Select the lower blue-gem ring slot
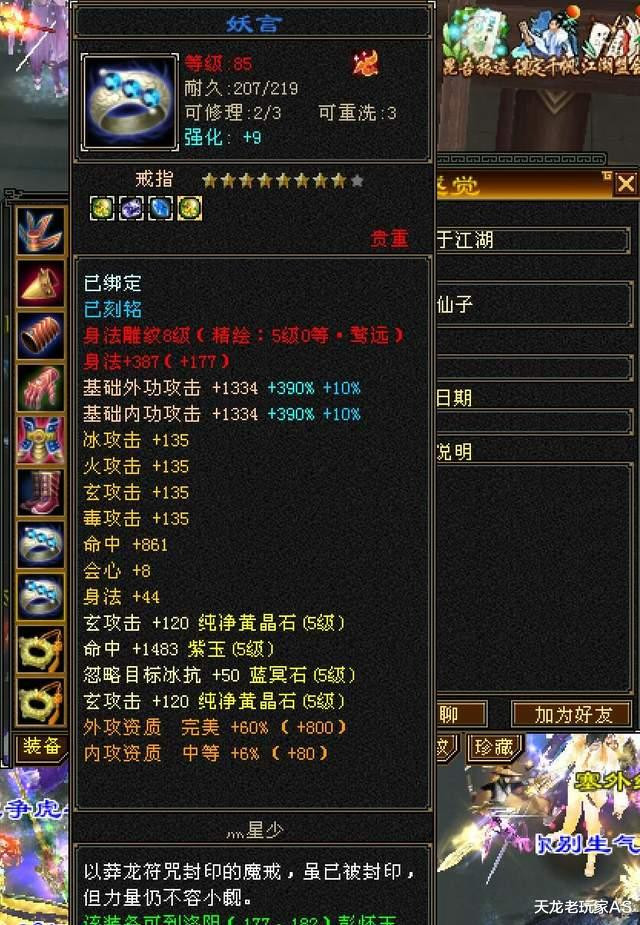 (x=40, y=598)
